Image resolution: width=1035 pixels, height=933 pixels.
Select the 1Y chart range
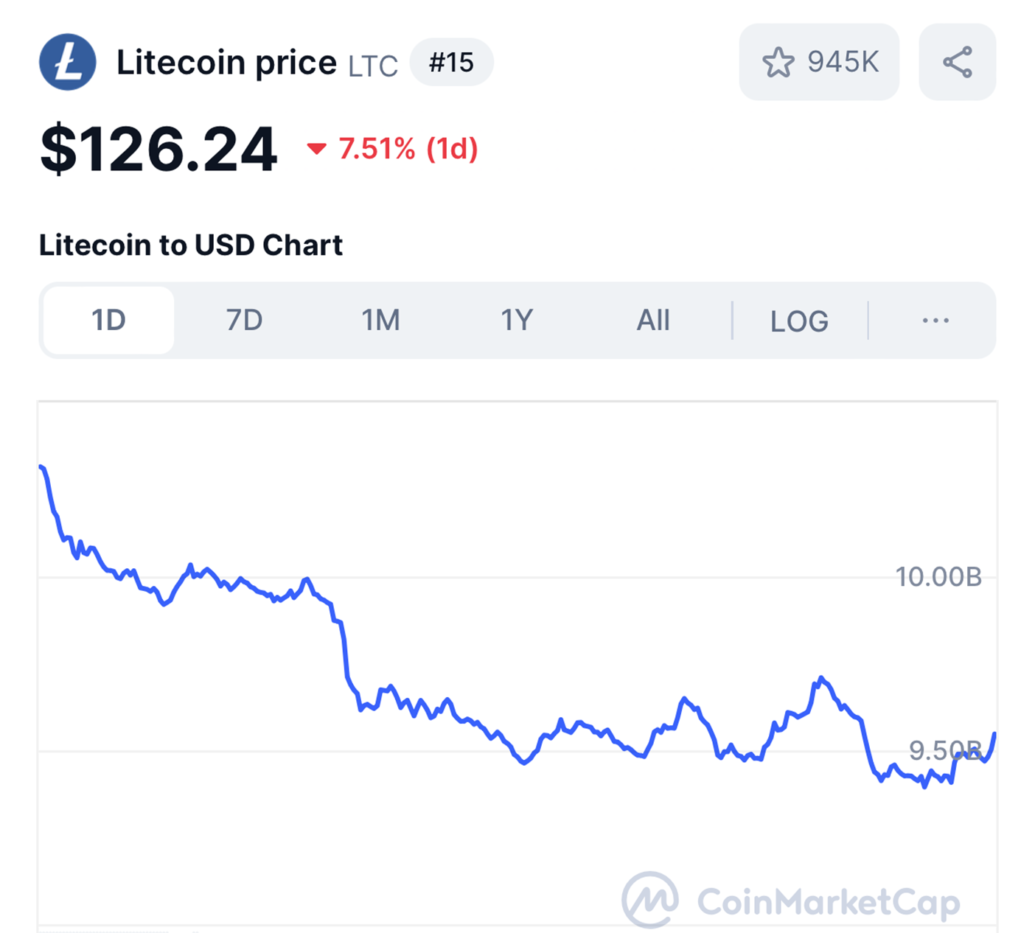pos(517,321)
